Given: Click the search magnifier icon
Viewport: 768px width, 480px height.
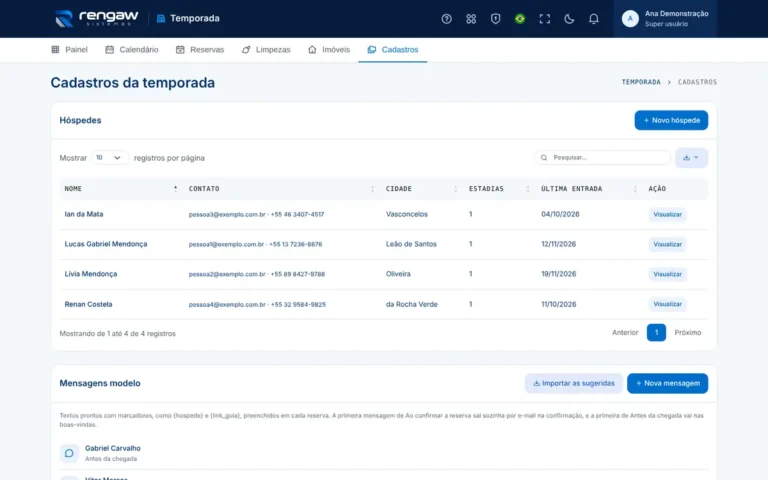Looking at the screenshot, I should (x=544, y=158).
